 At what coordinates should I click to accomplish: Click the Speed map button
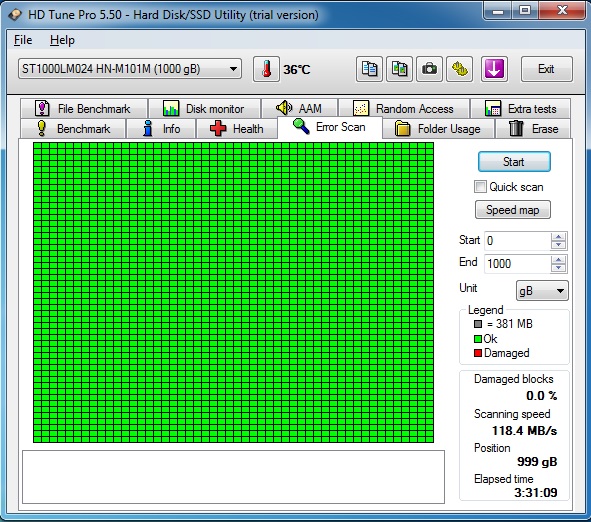tap(513, 210)
